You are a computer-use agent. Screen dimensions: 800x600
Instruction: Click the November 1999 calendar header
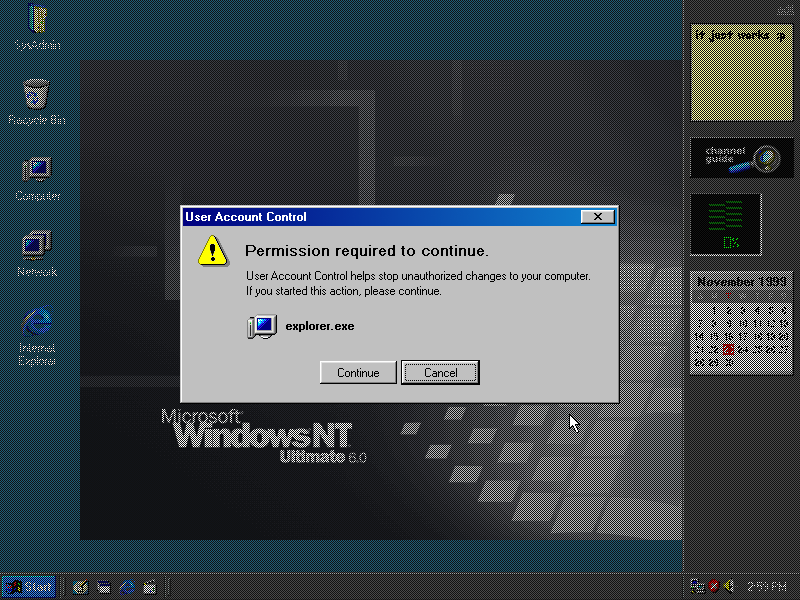click(741, 282)
